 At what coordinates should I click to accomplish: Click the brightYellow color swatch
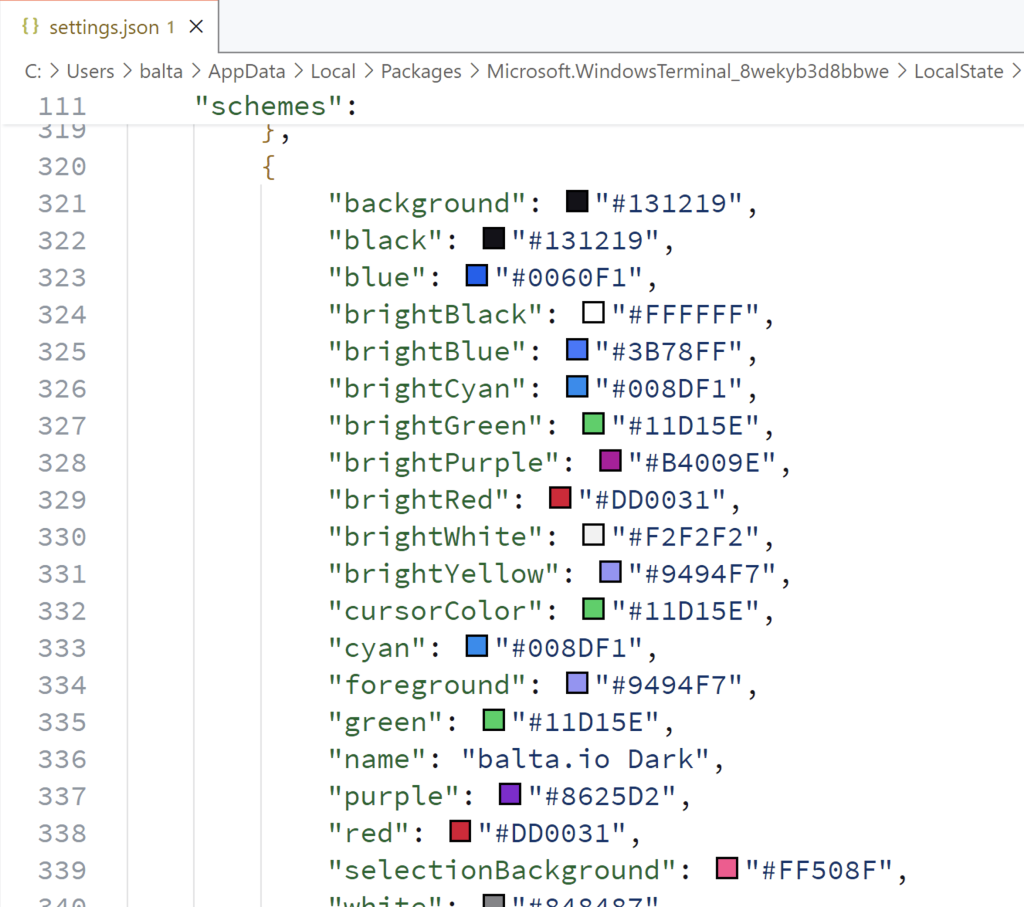click(610, 571)
